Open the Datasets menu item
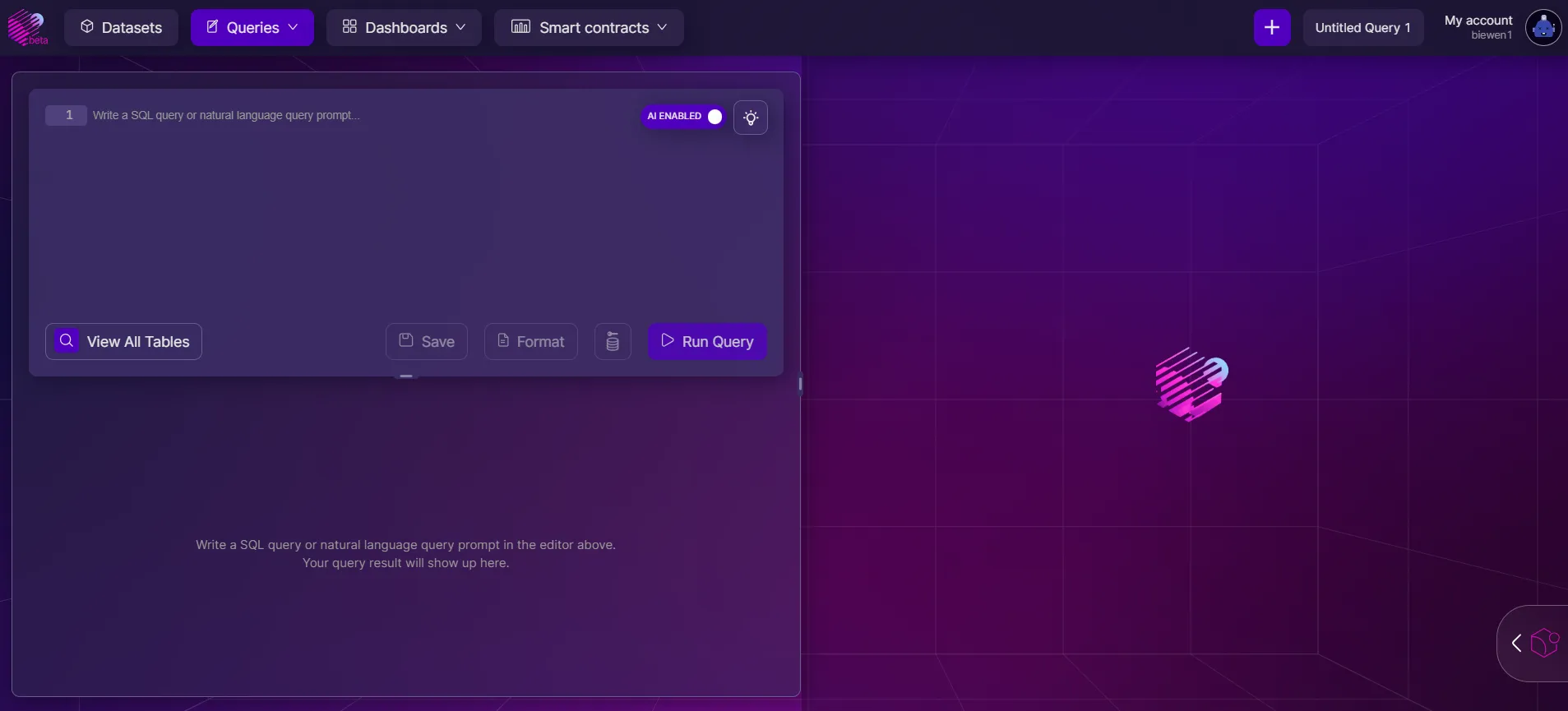This screenshot has height=711, width=1568. point(121,28)
